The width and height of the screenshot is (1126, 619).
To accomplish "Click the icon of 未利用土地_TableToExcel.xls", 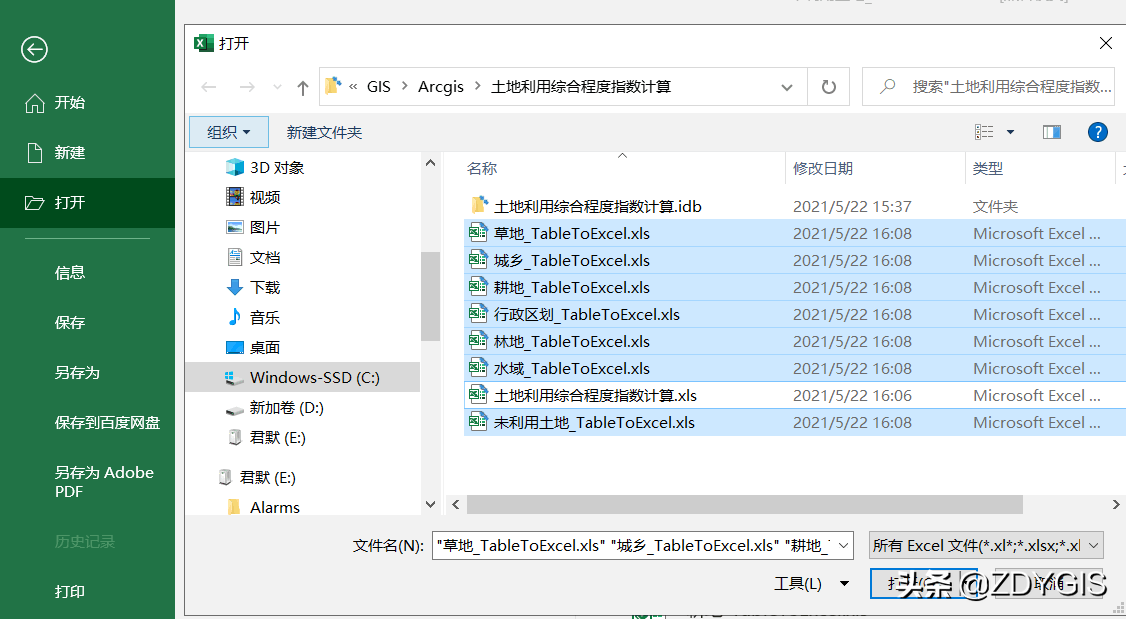I will tap(478, 422).
